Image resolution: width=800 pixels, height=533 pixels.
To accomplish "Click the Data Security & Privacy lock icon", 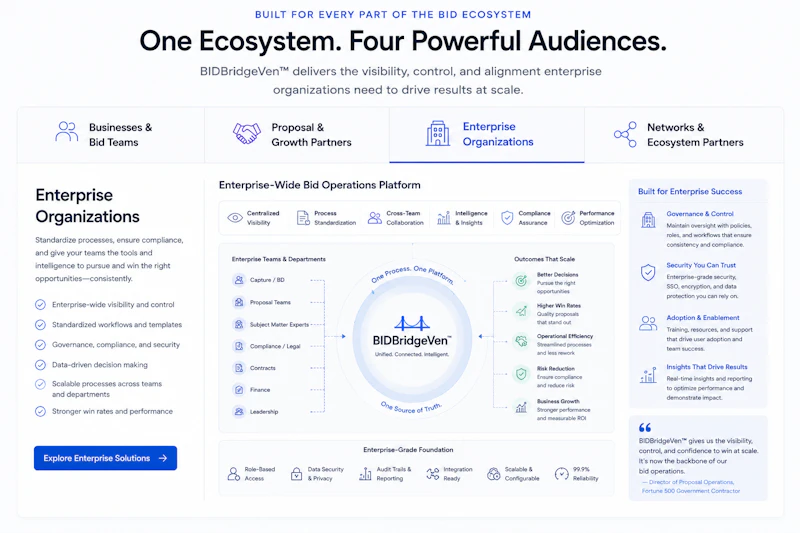I will (296, 474).
